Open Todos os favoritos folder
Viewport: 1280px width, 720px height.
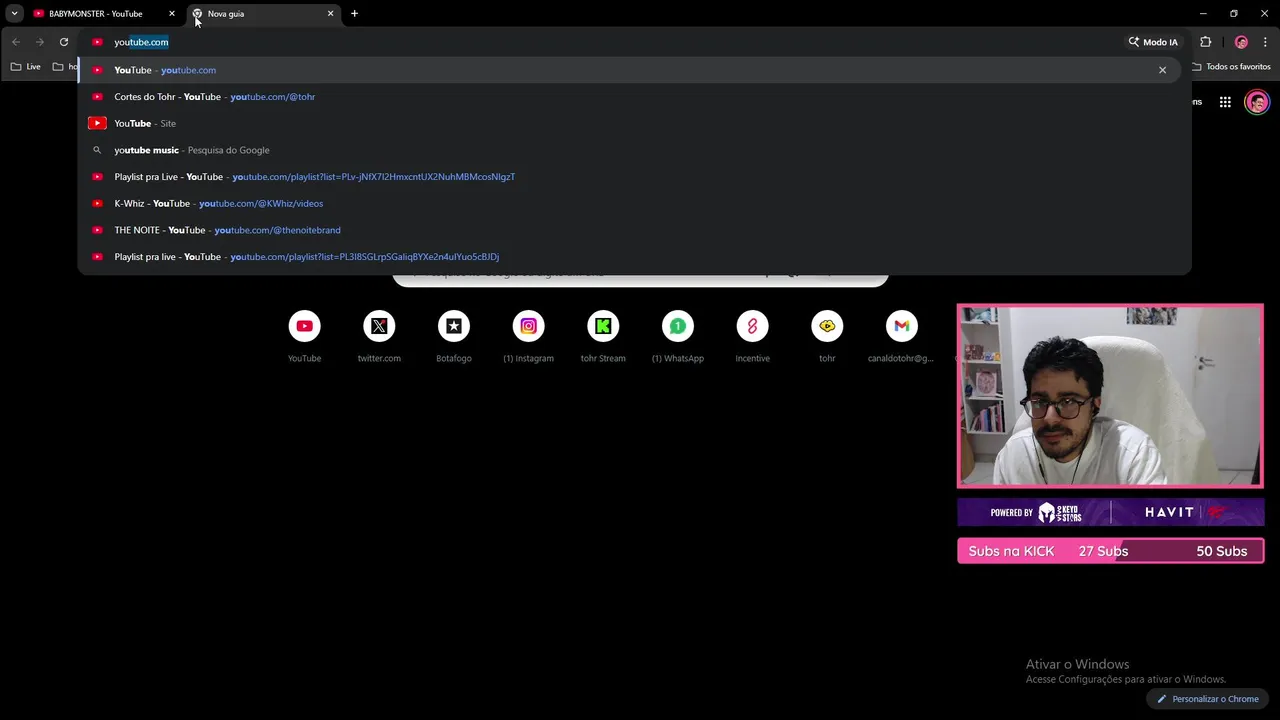[x=1231, y=67]
